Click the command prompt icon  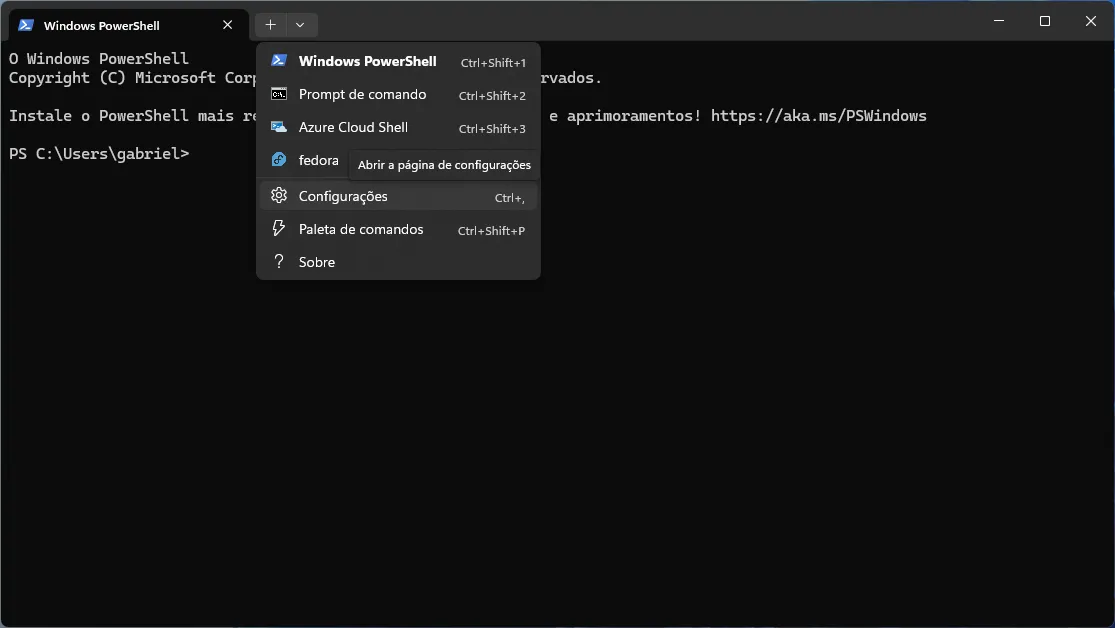coord(279,94)
